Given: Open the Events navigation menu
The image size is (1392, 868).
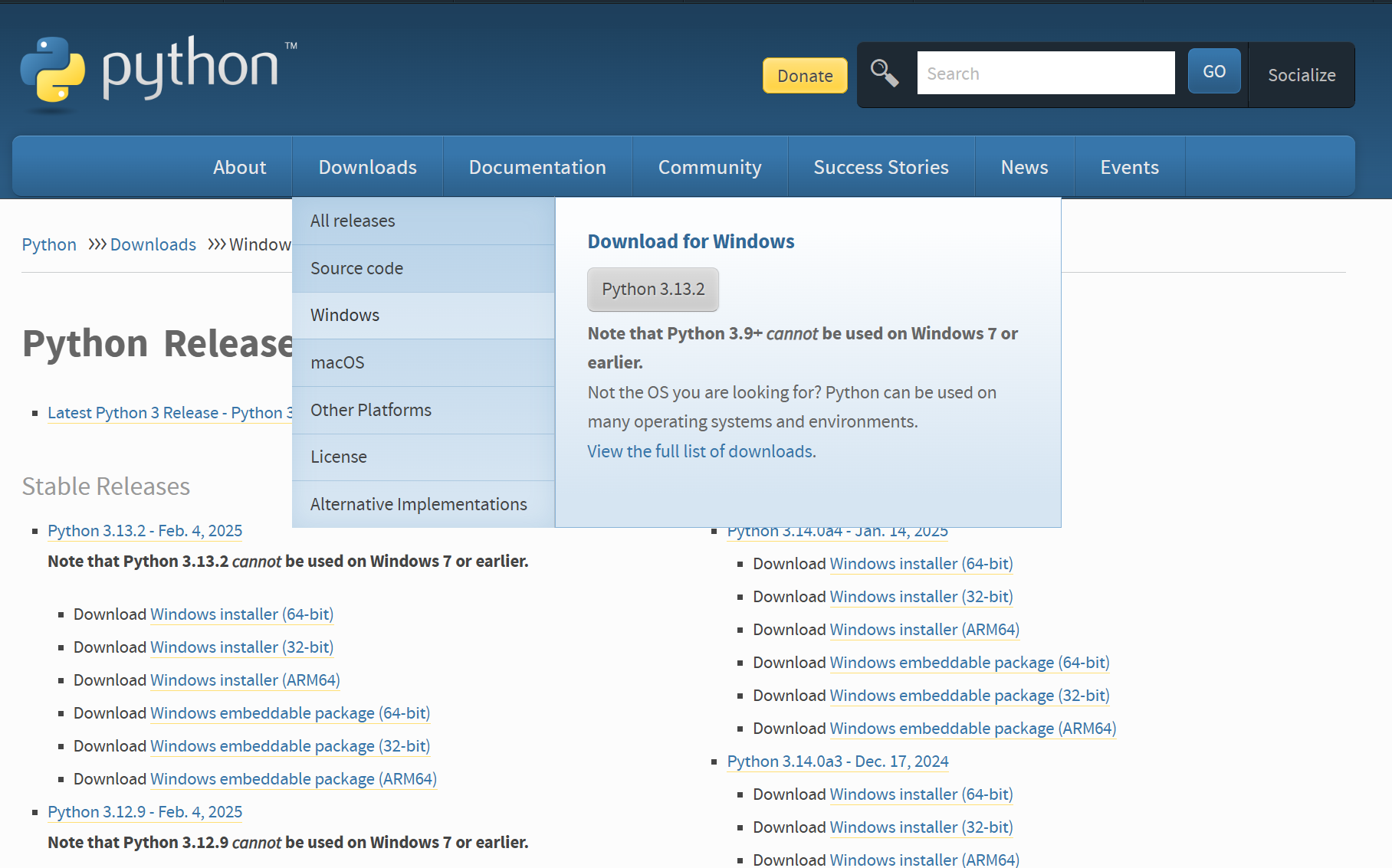Looking at the screenshot, I should pyautogui.click(x=1129, y=167).
